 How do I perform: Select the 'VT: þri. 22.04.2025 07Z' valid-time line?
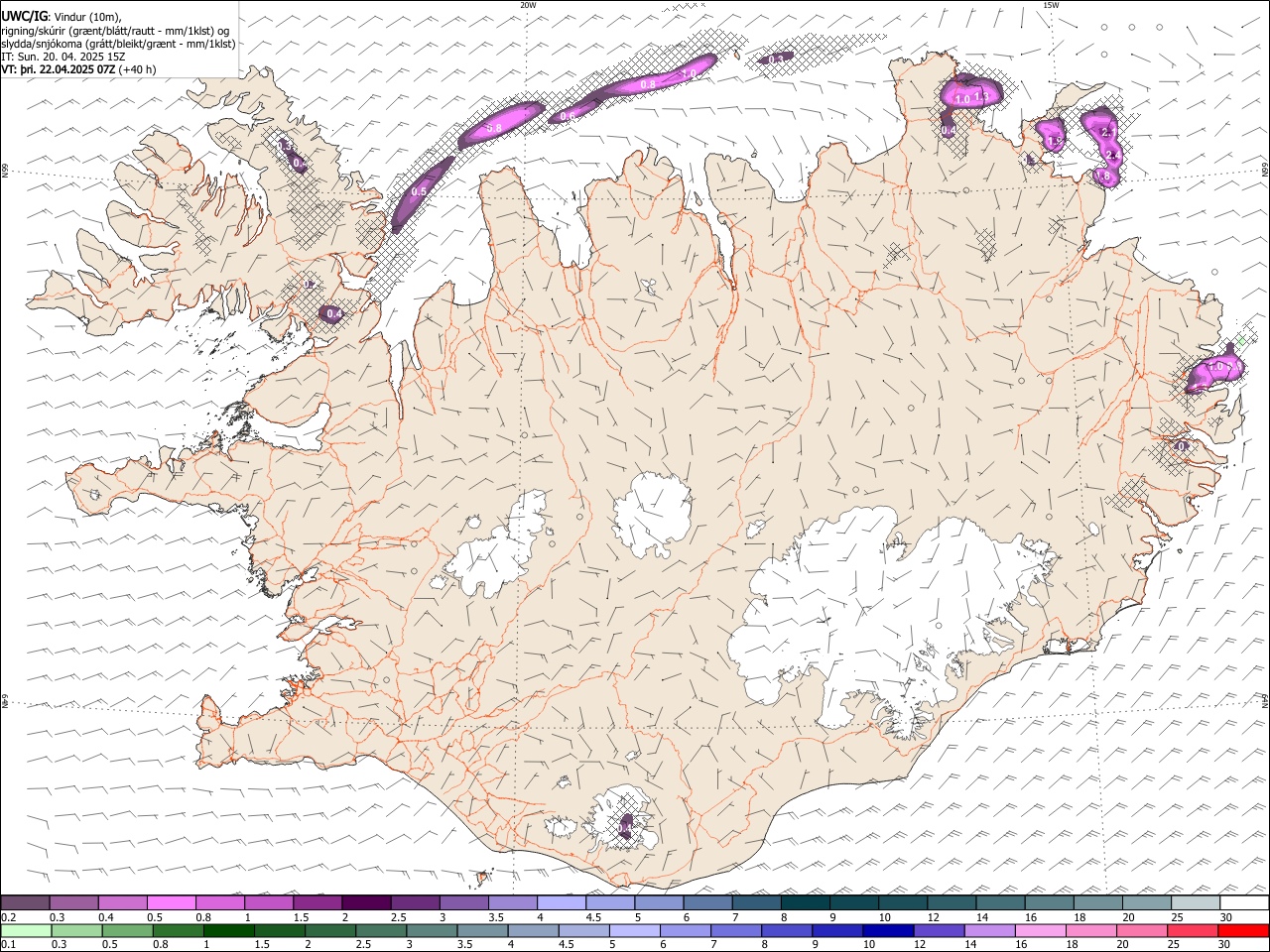(59, 70)
